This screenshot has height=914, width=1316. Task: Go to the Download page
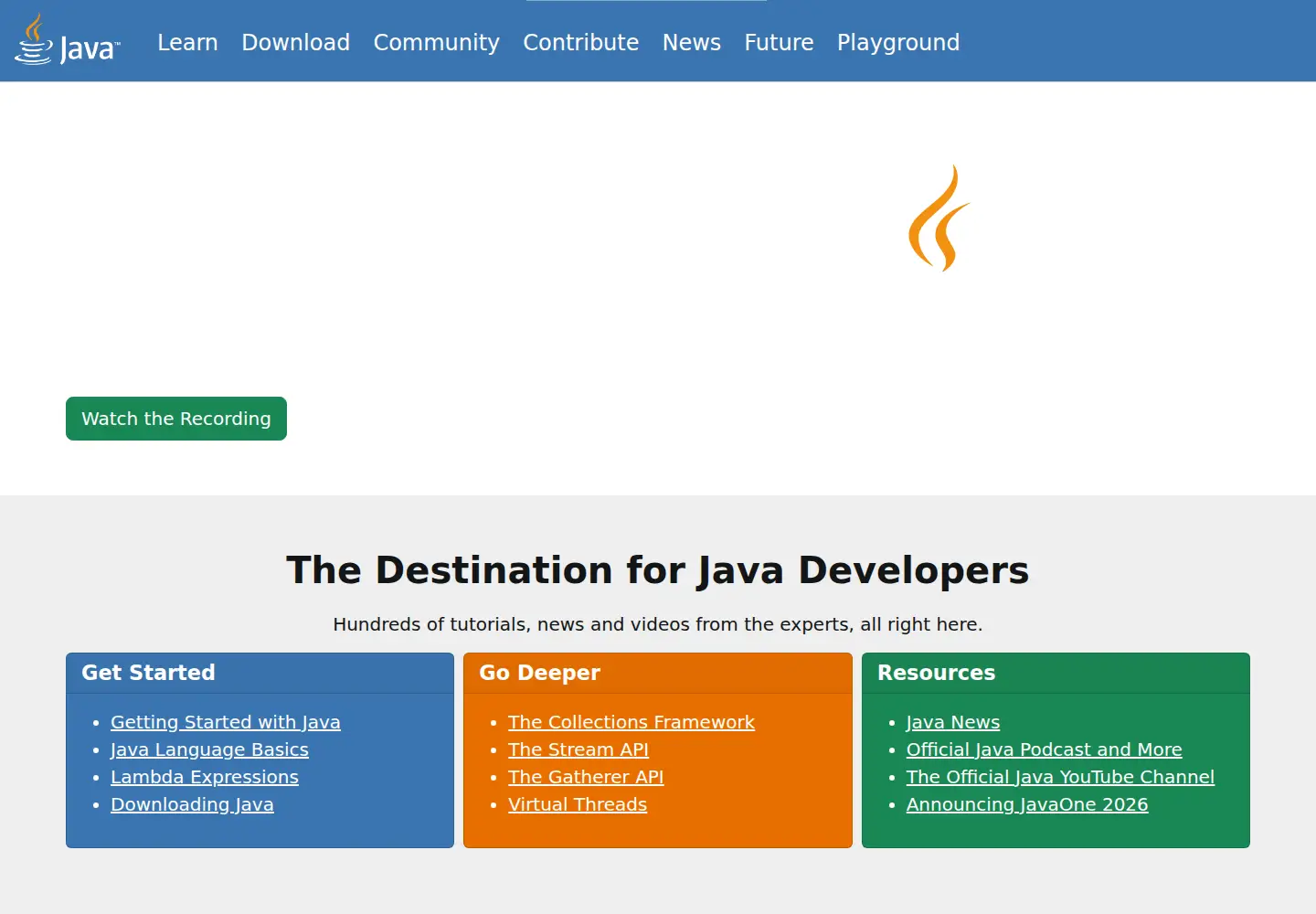(x=295, y=42)
